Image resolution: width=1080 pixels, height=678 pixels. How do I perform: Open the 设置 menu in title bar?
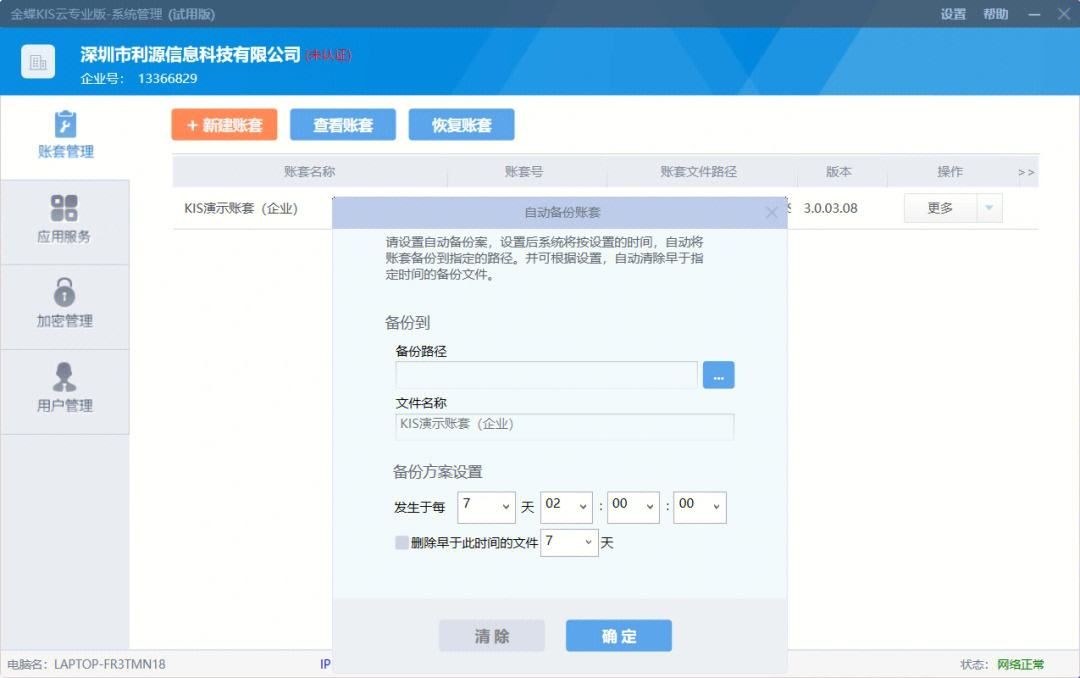[x=953, y=14]
